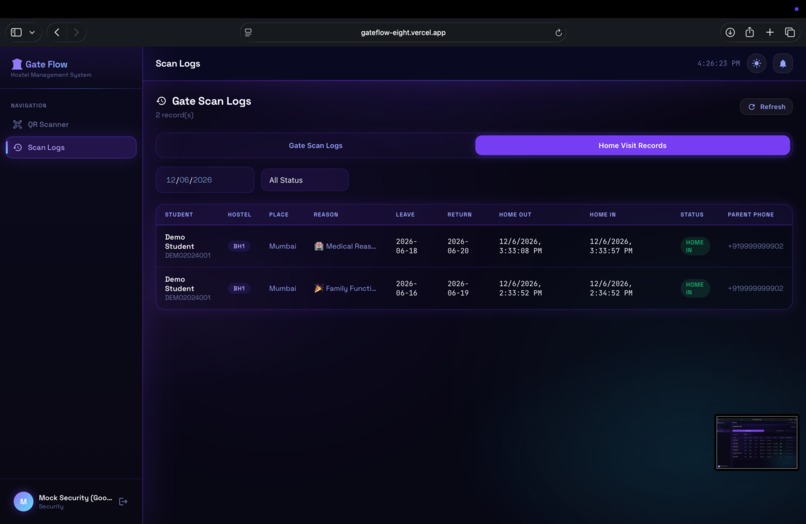This screenshot has width=806, height=524.
Task: Open the browser downloads icon
Action: [x=730, y=32]
